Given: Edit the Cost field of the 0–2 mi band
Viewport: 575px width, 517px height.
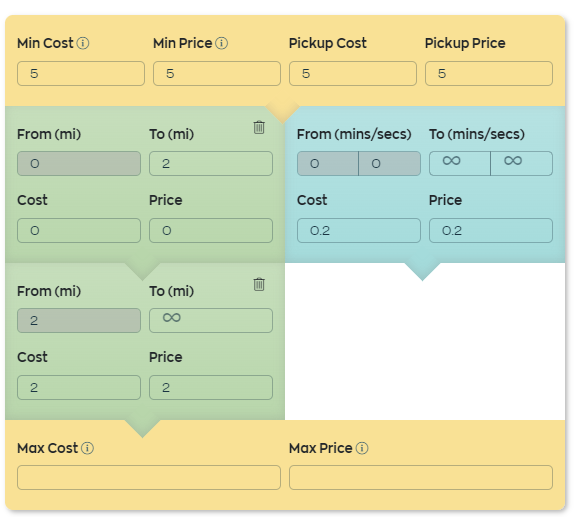Looking at the screenshot, I should [x=79, y=231].
